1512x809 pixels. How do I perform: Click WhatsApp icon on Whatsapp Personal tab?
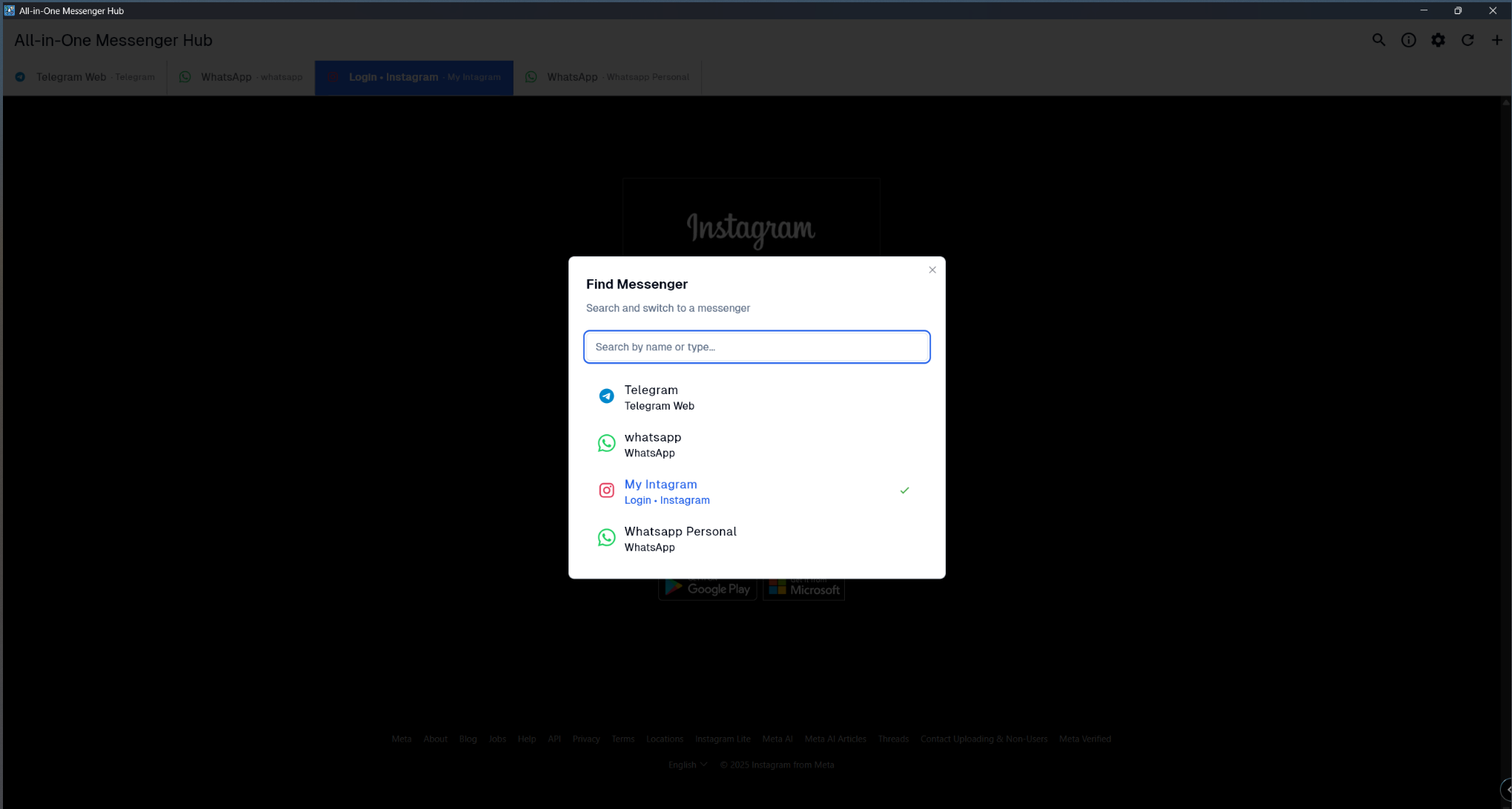click(x=531, y=77)
